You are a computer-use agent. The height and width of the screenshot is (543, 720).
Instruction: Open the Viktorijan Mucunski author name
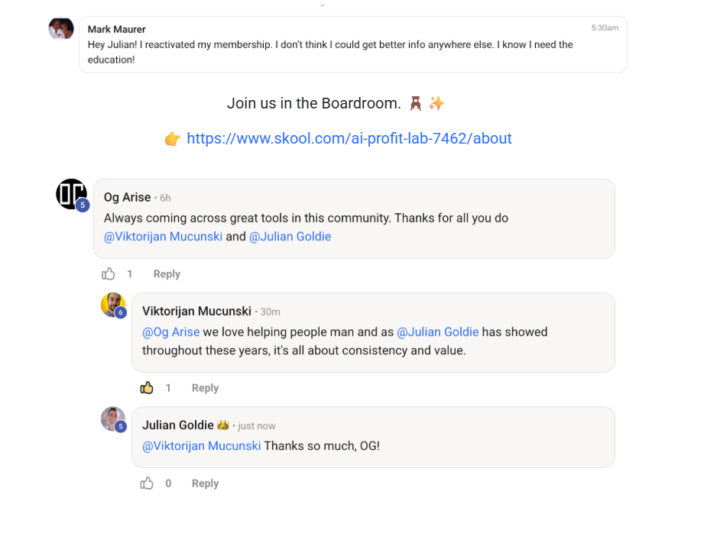click(197, 312)
